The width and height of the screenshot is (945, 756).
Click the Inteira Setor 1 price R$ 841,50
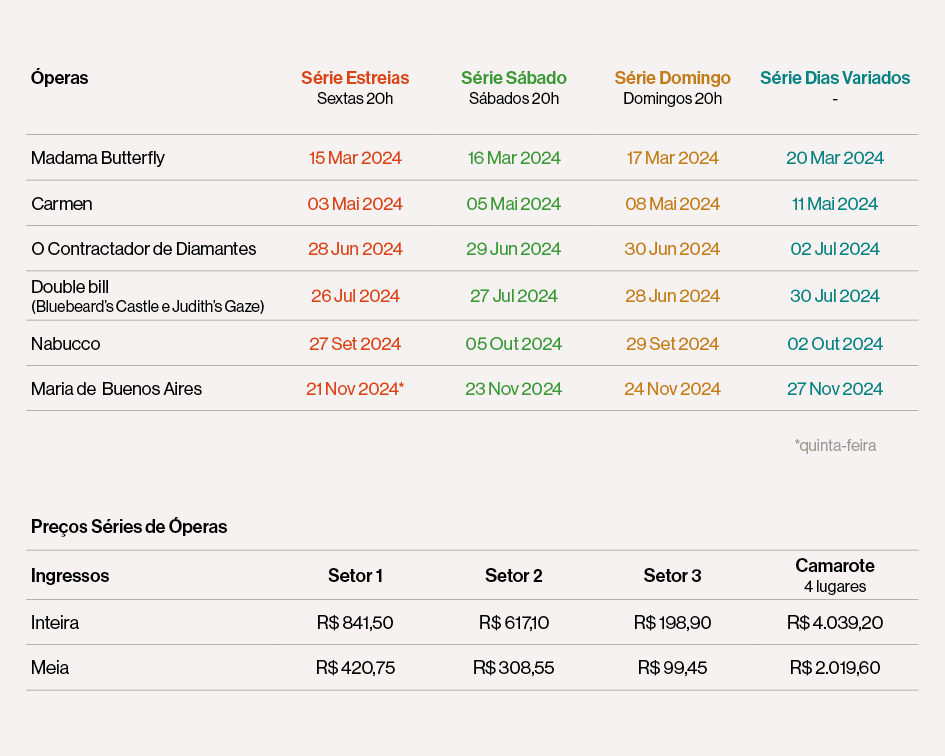pyautogui.click(x=355, y=623)
